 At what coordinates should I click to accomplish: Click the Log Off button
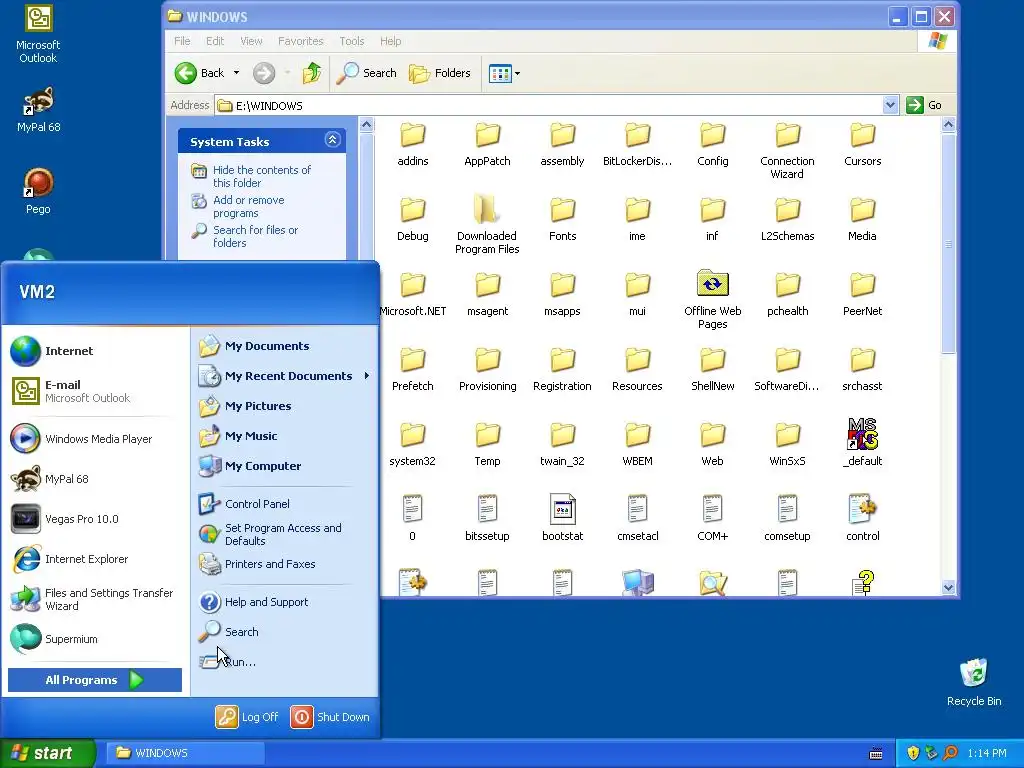pos(248,717)
